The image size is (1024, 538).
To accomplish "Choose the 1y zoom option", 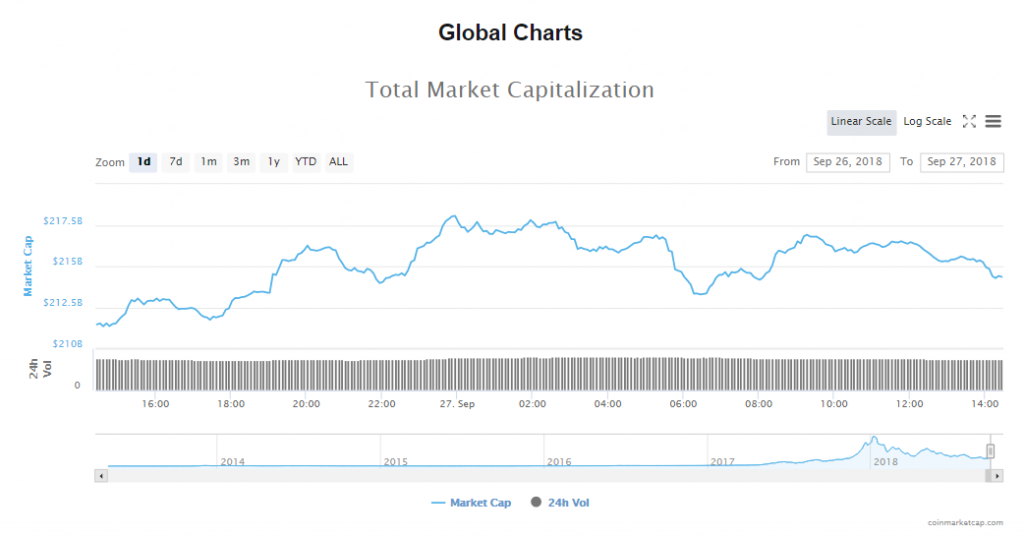I will click(273, 162).
